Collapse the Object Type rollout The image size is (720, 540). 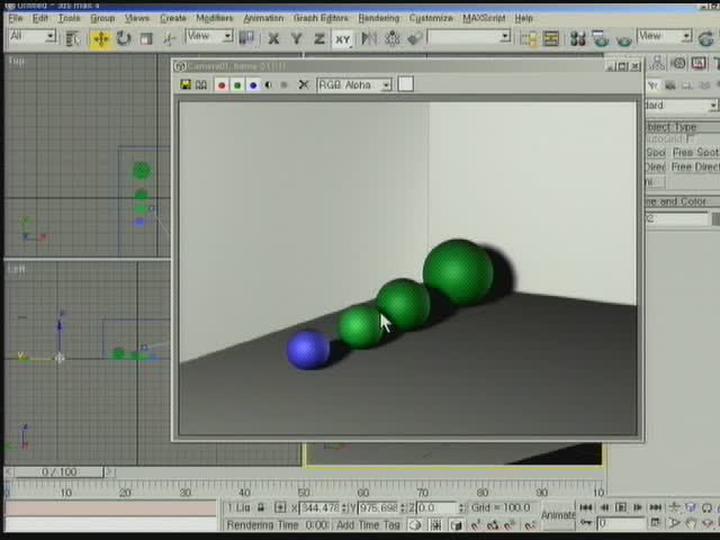(x=682, y=126)
